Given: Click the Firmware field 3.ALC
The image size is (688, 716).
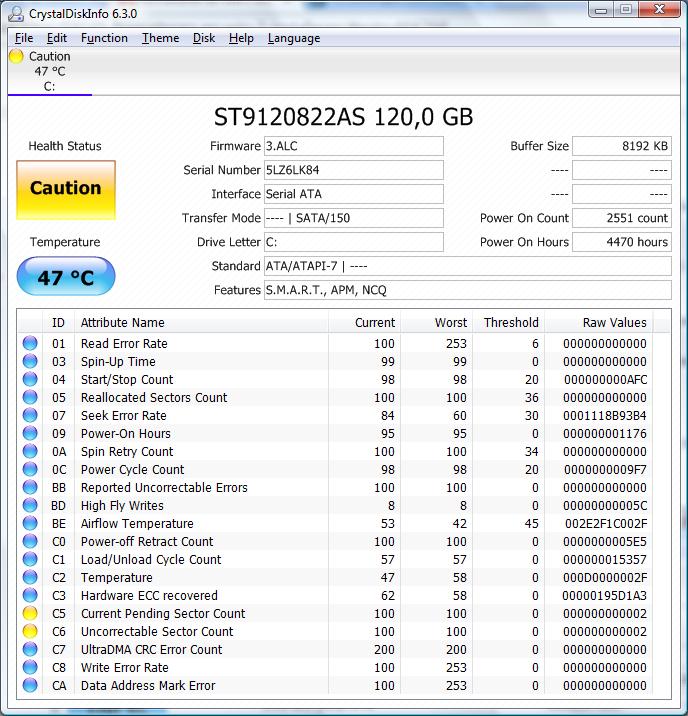Looking at the screenshot, I should 353,146.
